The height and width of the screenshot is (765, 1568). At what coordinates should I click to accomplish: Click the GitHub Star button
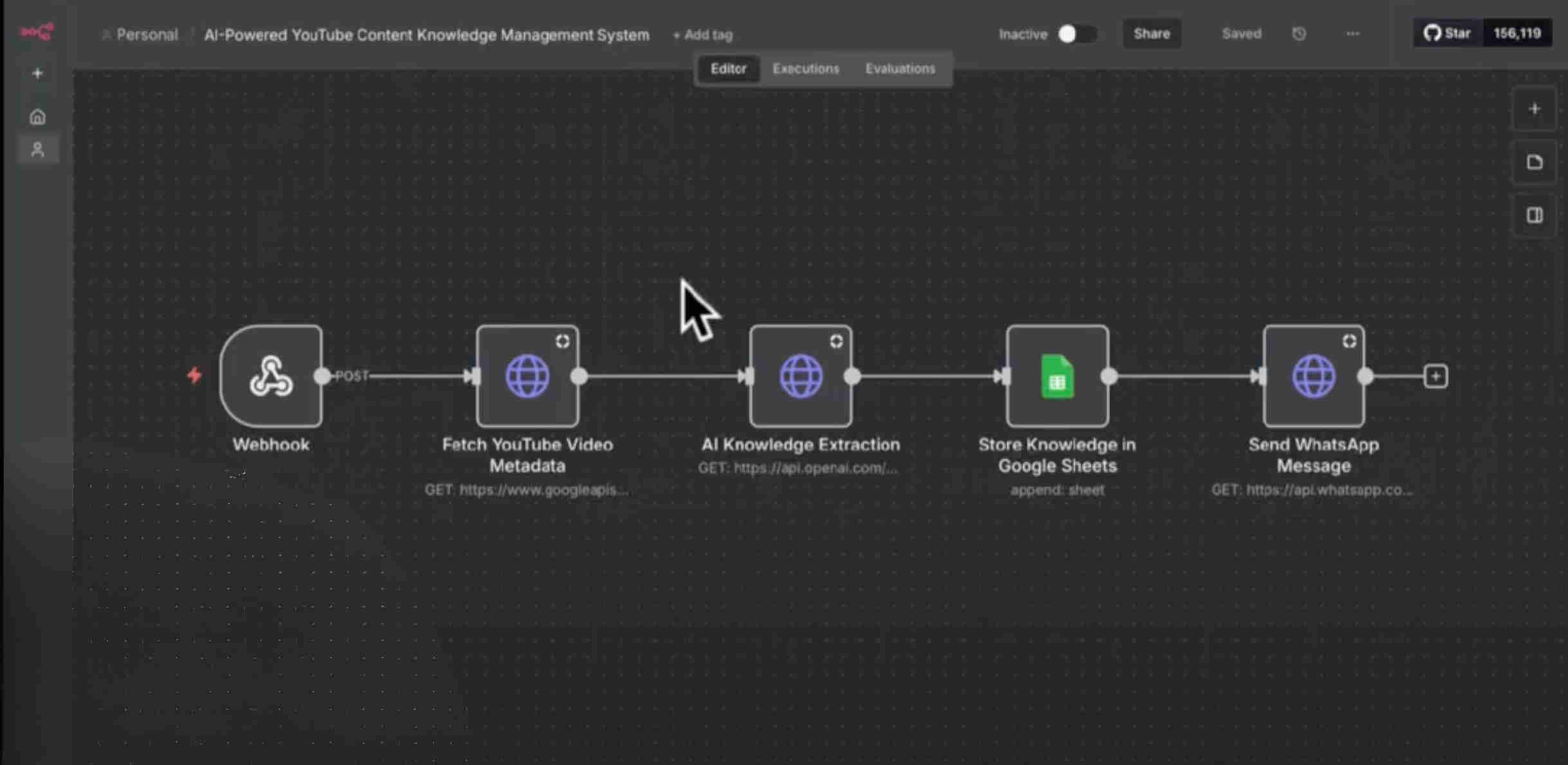(x=1447, y=33)
